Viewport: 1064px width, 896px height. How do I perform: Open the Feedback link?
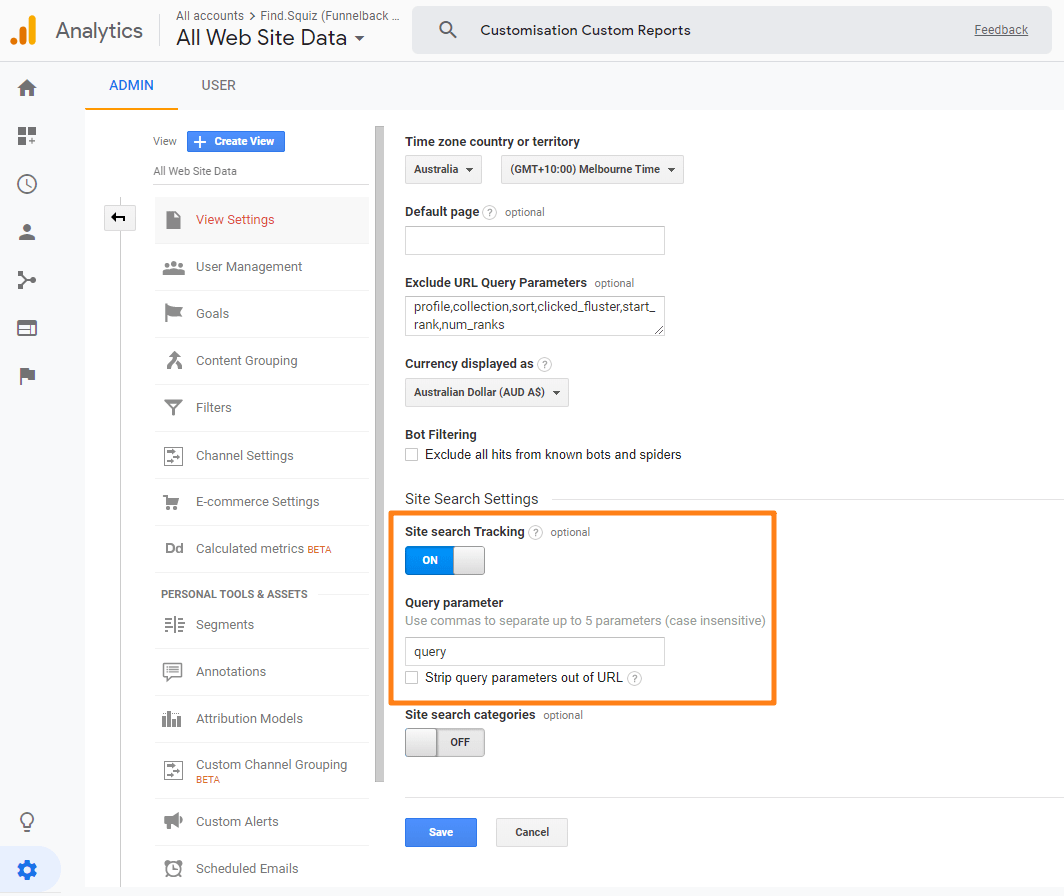(x=1001, y=29)
